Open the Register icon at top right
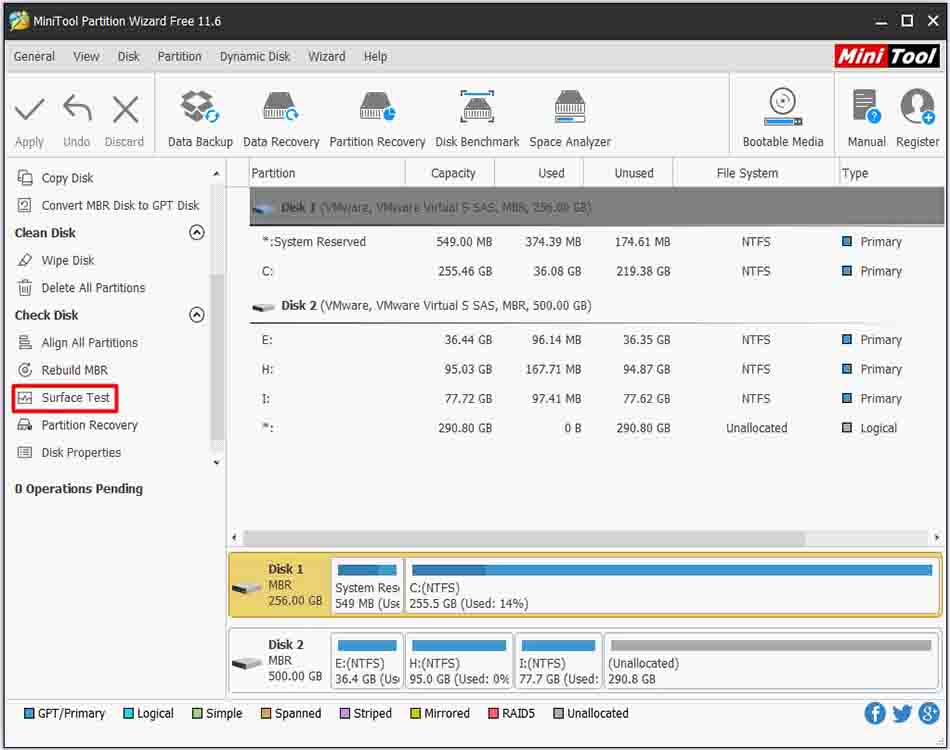Screen dimensions: 950x750 point(917,113)
